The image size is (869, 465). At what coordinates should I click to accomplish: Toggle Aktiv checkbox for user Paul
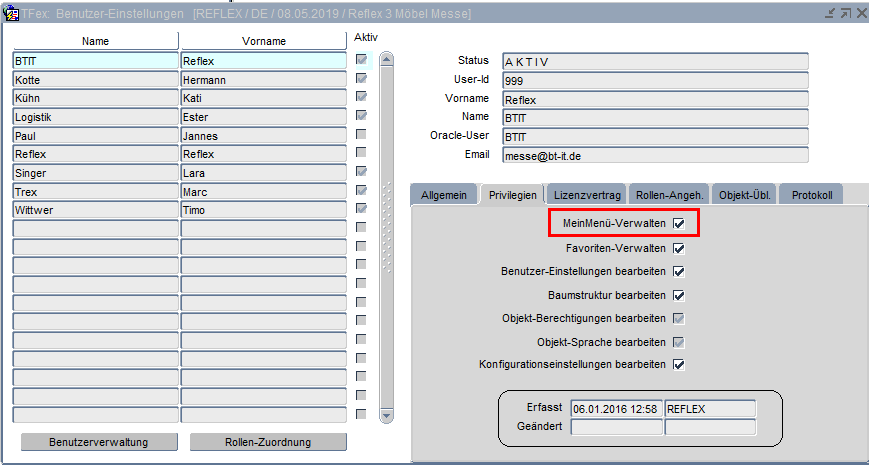(361, 135)
